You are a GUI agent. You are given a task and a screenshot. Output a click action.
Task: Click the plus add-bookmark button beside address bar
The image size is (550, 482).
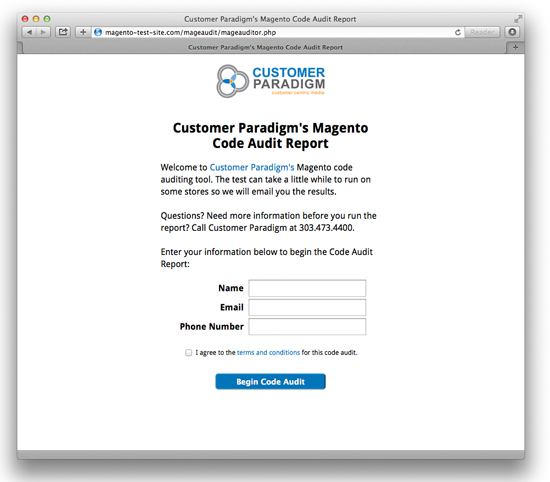click(x=83, y=32)
